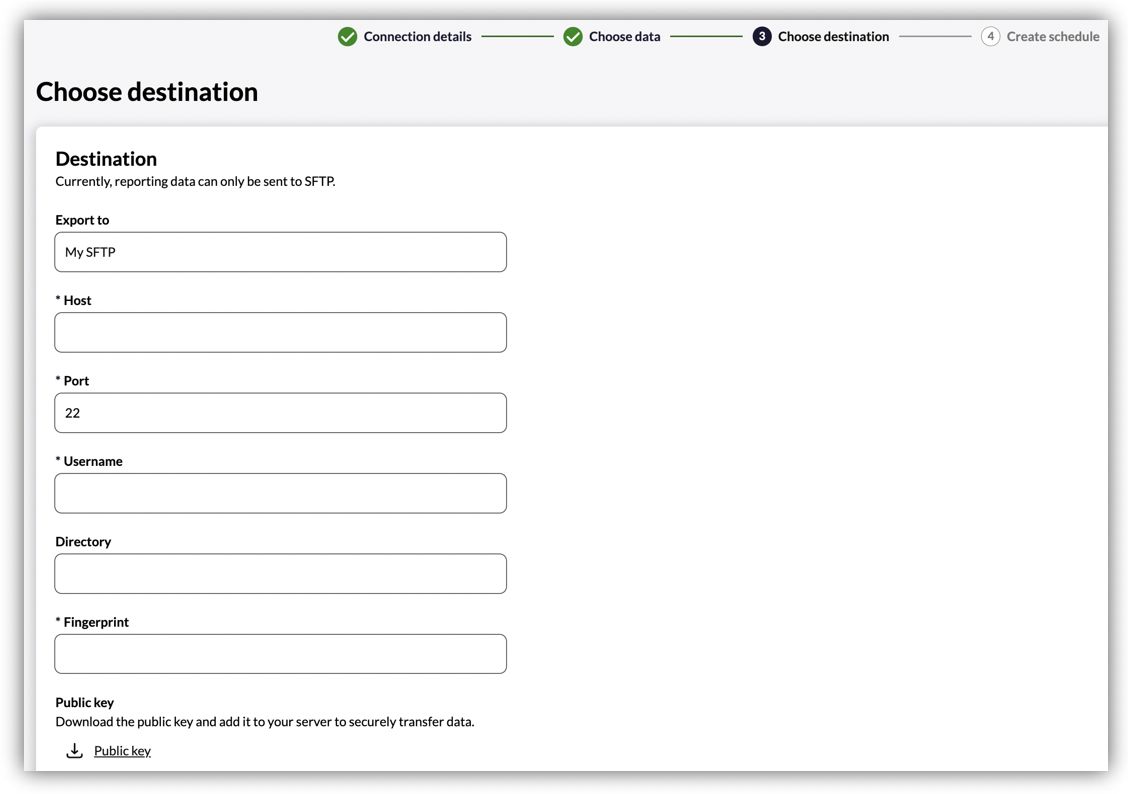Click the download arrow icon for Public key
Screen dimensions: 1128x794
(x=74, y=750)
